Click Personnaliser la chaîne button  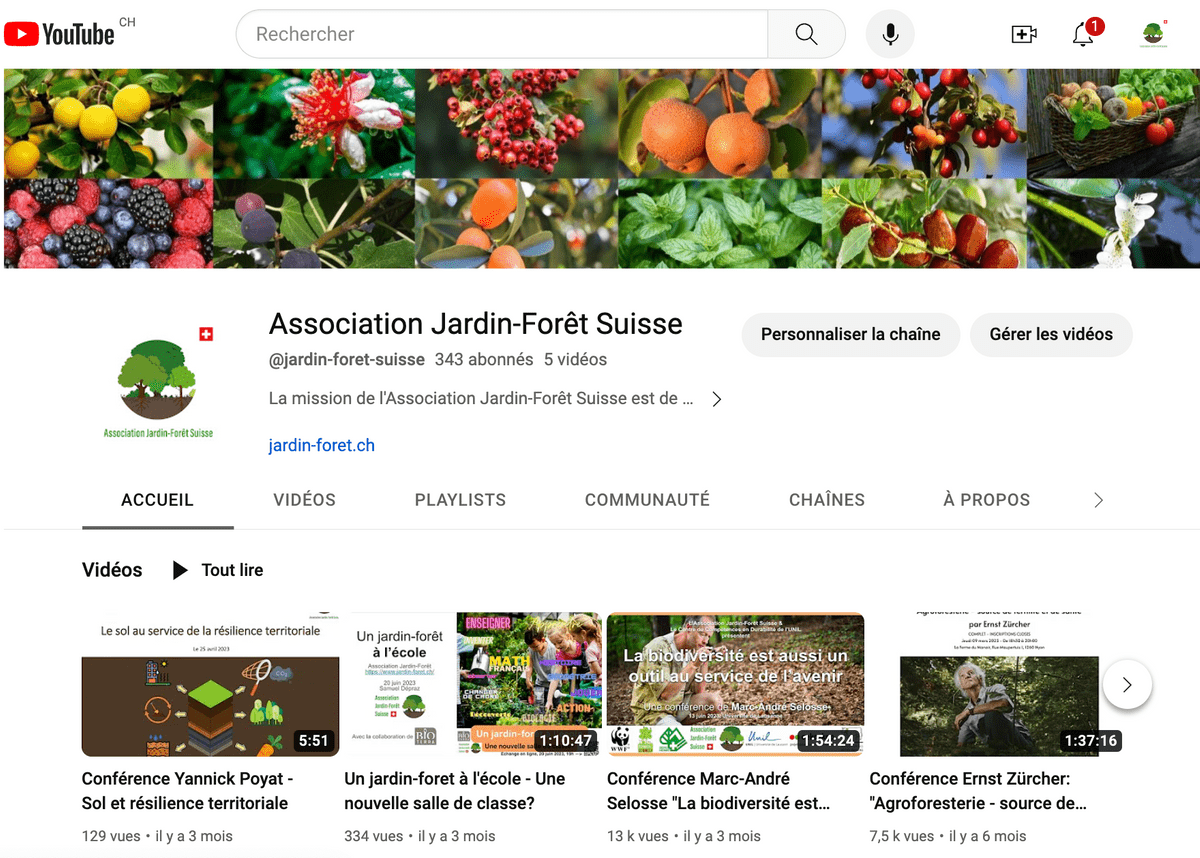tap(851, 335)
